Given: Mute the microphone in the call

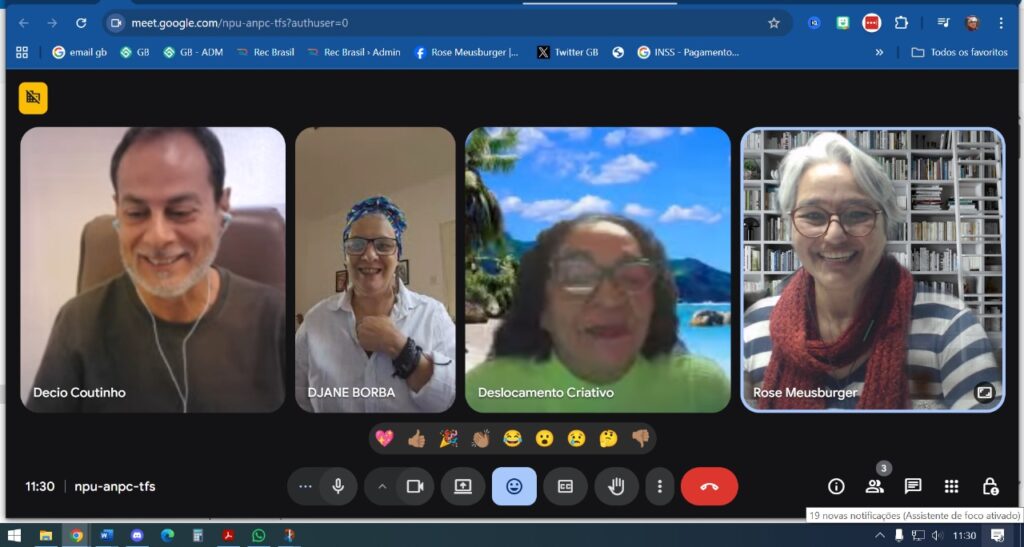Looking at the screenshot, I should coord(338,486).
